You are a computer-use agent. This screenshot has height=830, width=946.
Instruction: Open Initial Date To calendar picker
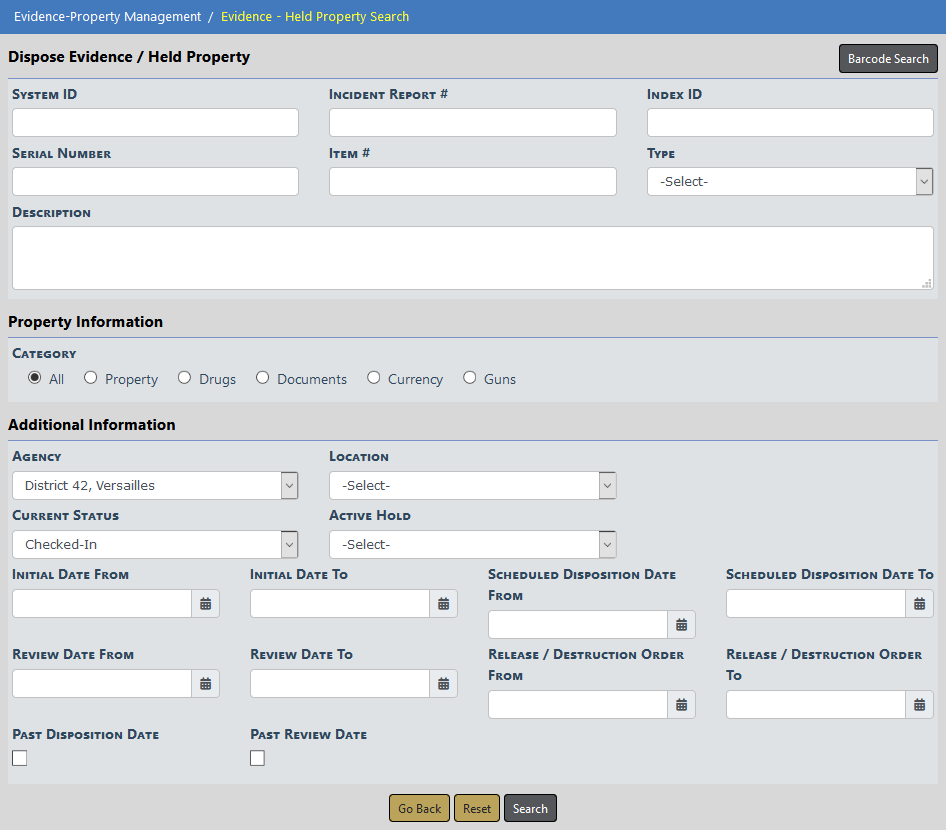[x=443, y=604]
